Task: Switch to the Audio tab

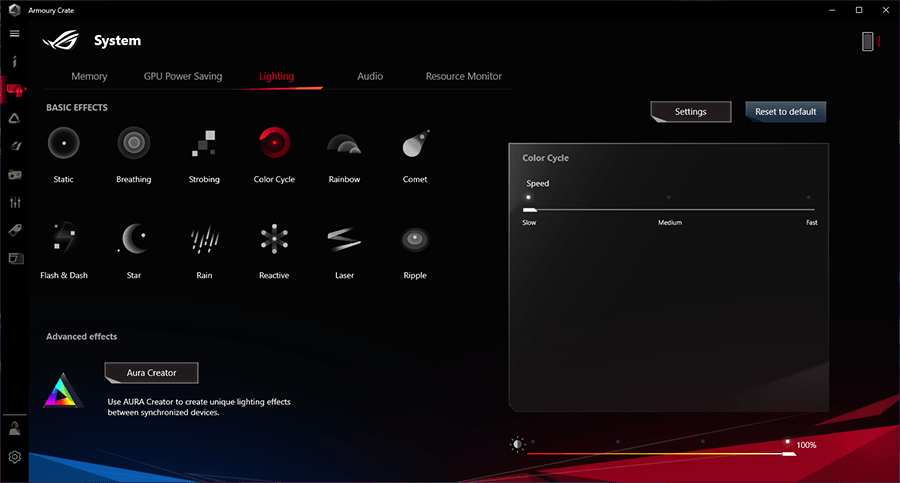Action: point(370,76)
